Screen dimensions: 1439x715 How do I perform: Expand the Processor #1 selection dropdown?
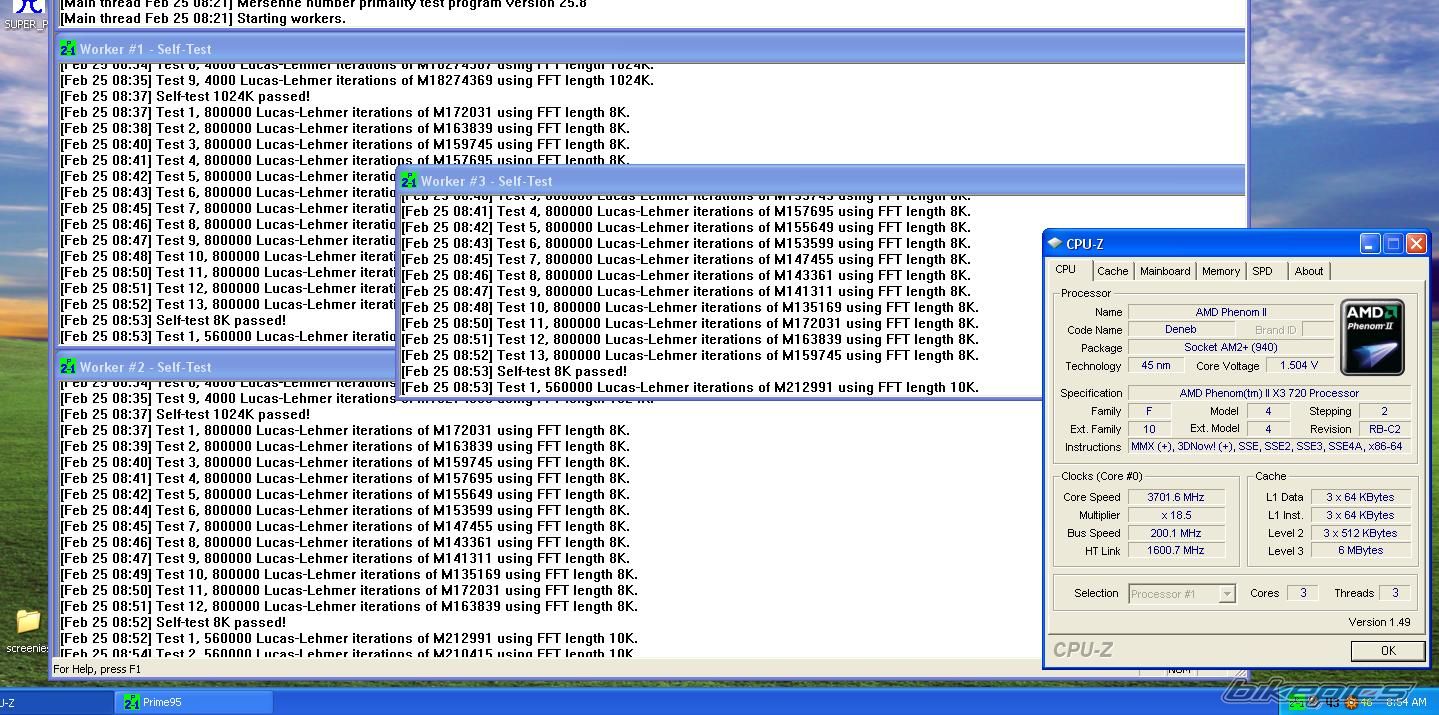(x=1226, y=594)
